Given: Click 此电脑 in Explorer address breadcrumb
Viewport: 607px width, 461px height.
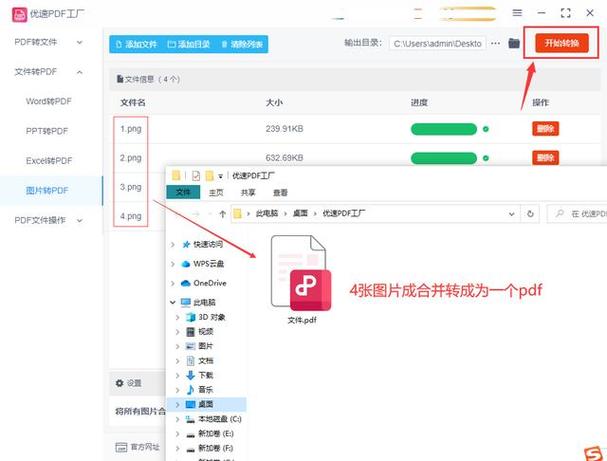Looking at the screenshot, I should point(267,213).
